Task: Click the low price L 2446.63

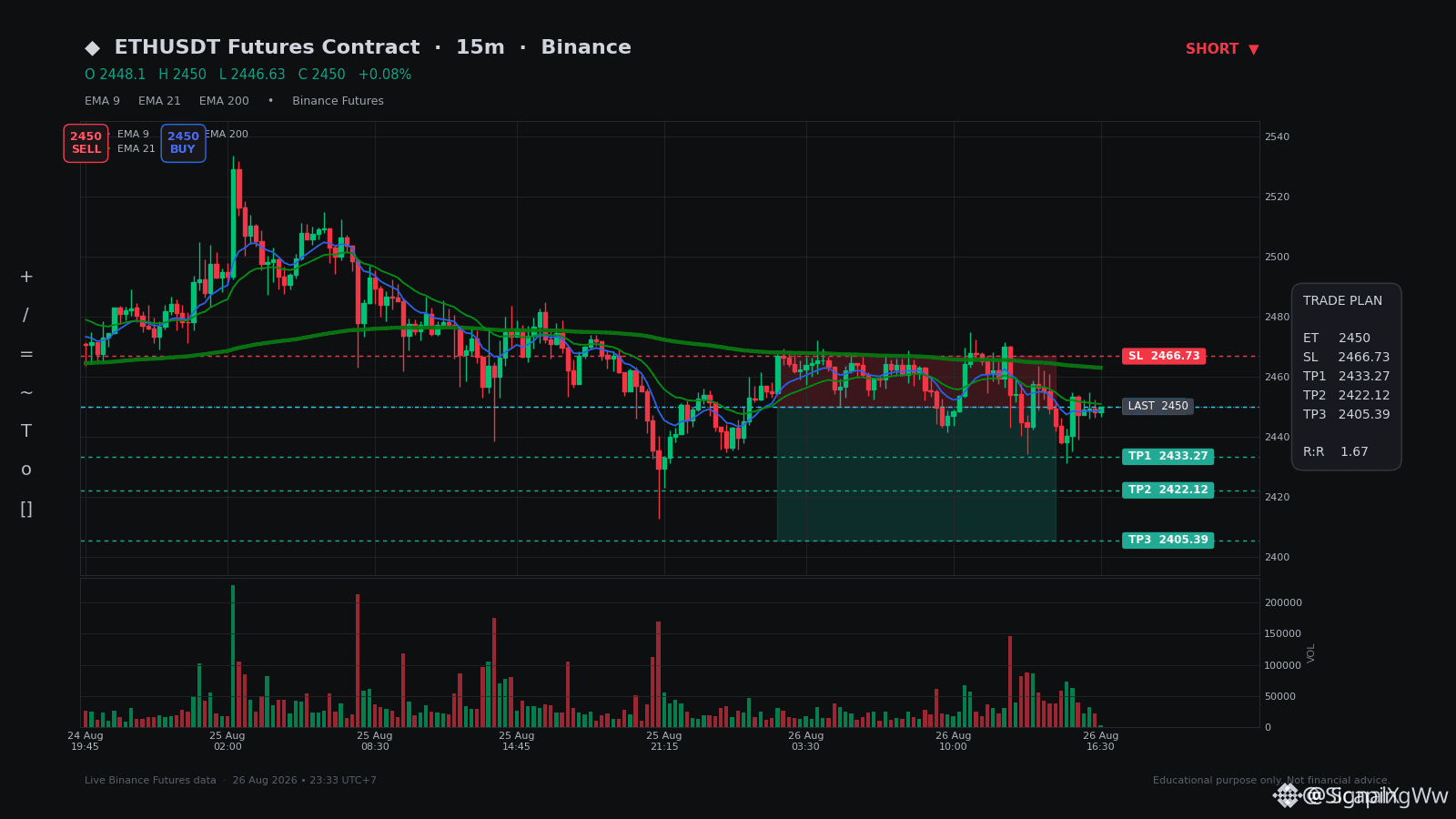Action: [252, 75]
